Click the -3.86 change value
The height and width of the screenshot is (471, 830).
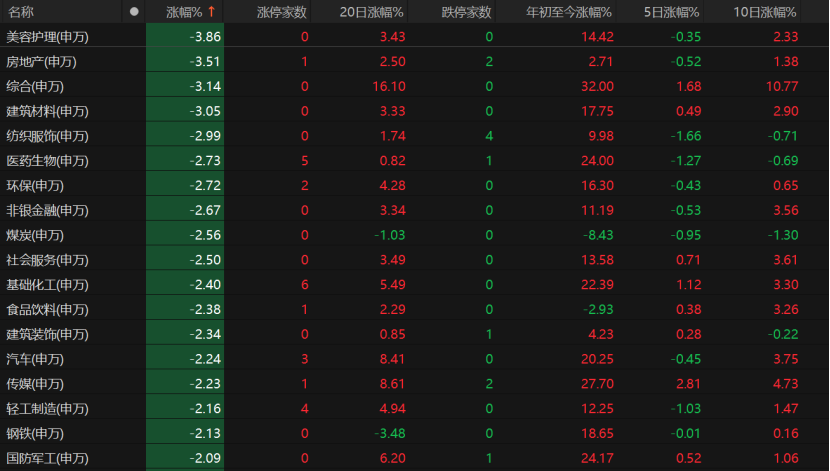click(205, 37)
